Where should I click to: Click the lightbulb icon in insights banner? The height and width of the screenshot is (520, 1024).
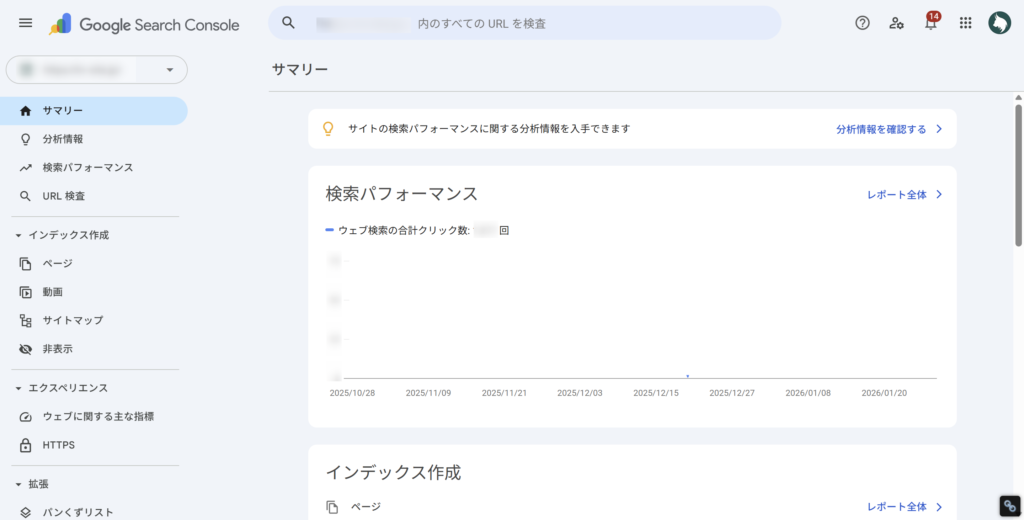pyautogui.click(x=328, y=129)
